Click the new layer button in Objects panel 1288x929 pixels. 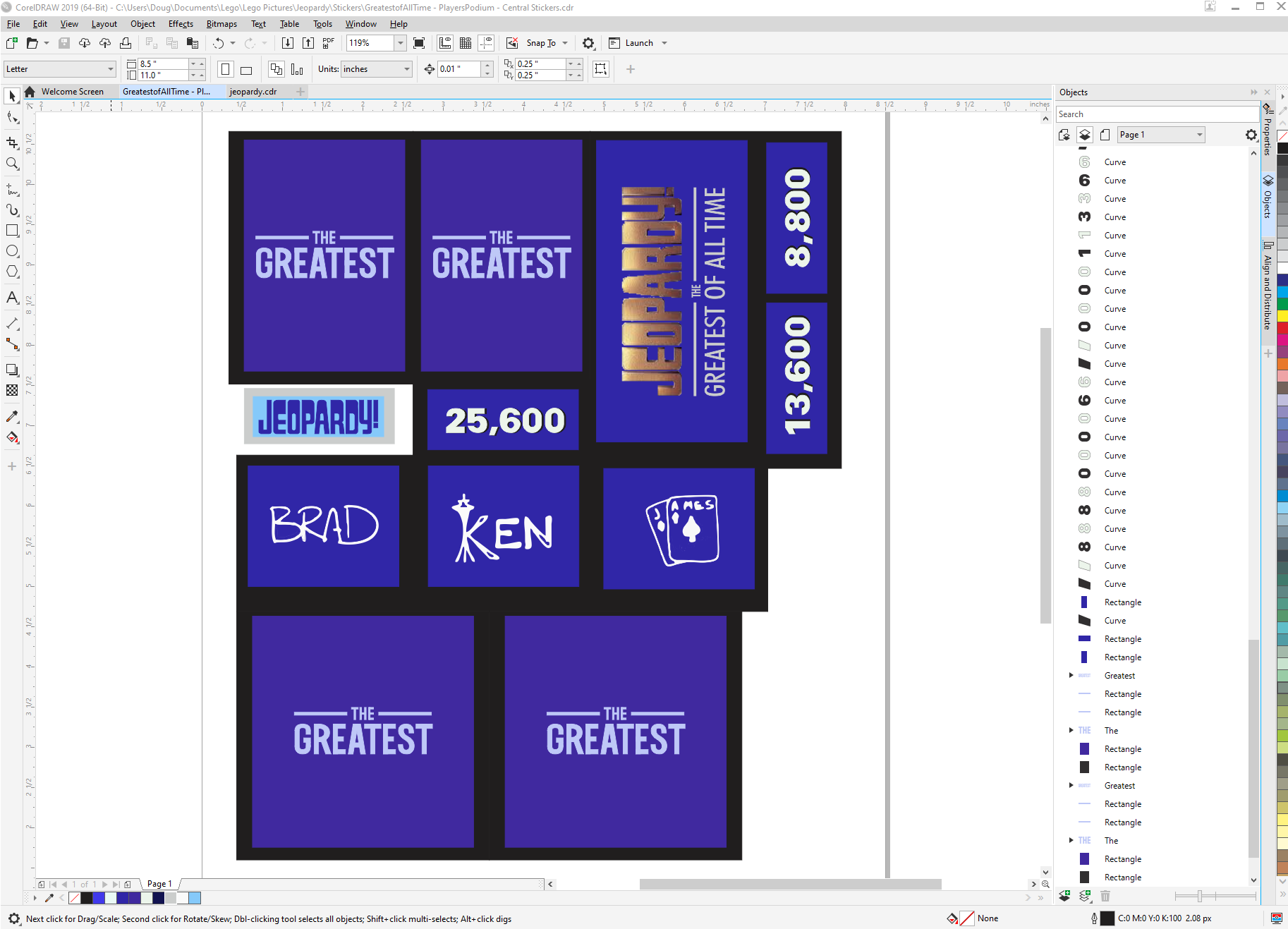(x=1065, y=896)
